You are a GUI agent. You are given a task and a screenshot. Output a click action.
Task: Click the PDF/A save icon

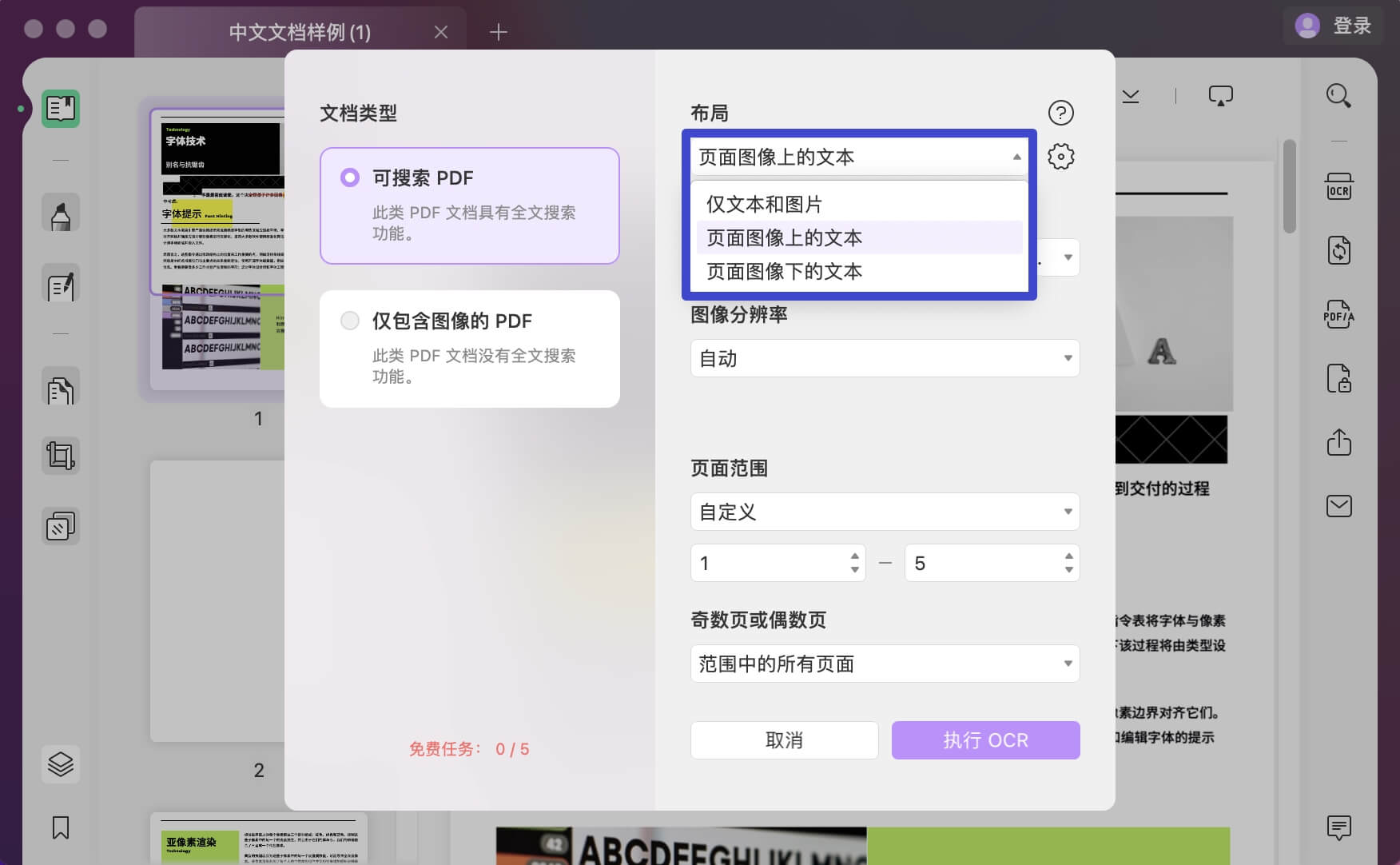[x=1338, y=314]
